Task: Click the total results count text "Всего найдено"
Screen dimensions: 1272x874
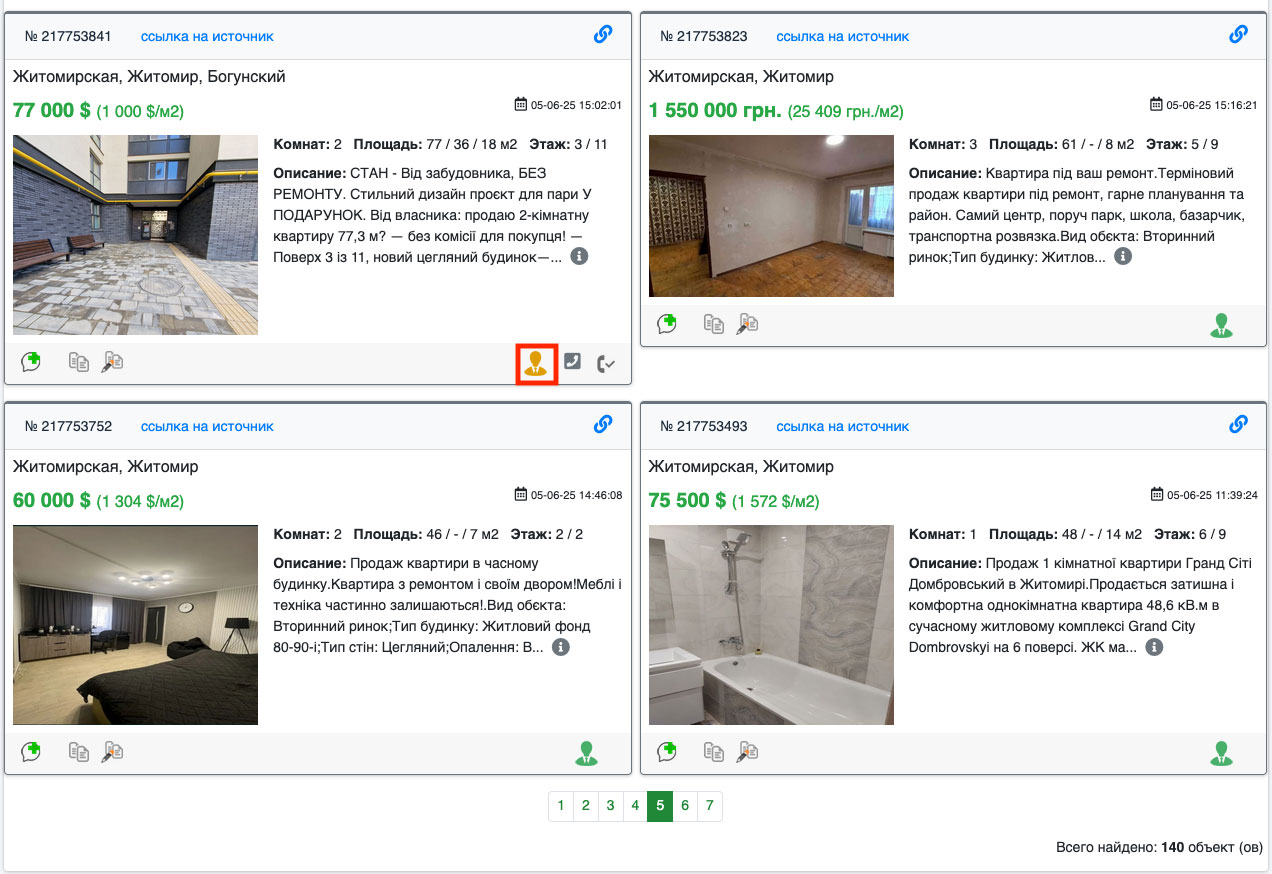Action: pyautogui.click(x=1106, y=847)
